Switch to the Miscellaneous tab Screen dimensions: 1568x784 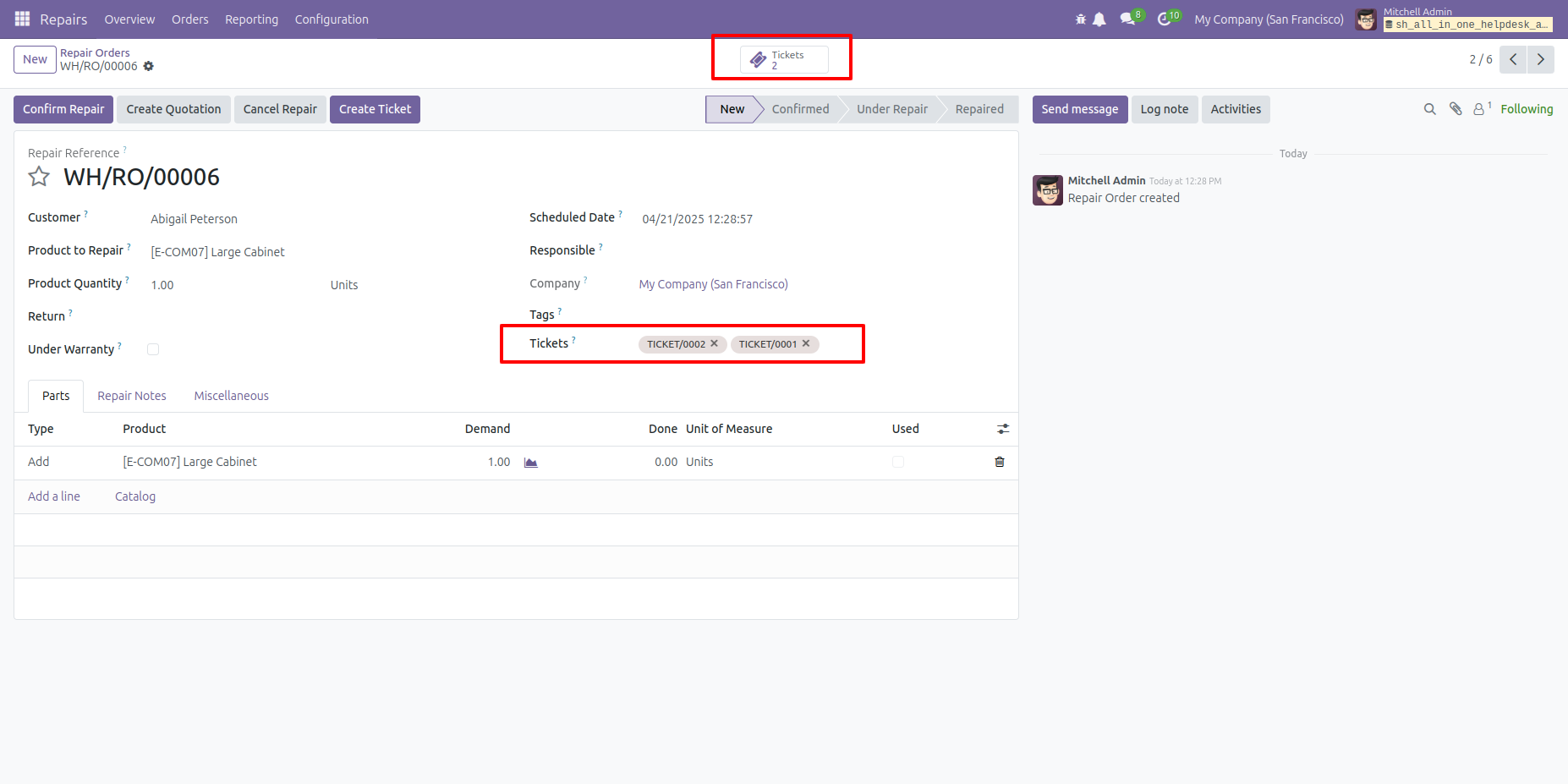232,396
